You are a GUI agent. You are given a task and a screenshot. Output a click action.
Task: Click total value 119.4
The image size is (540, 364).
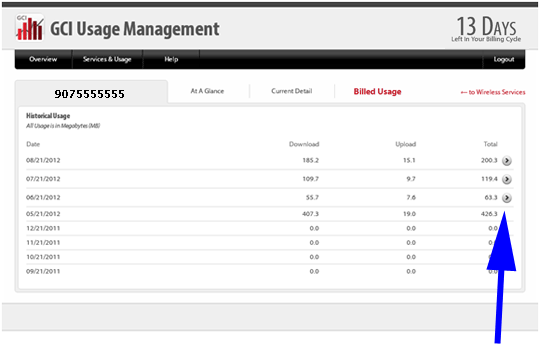point(489,179)
